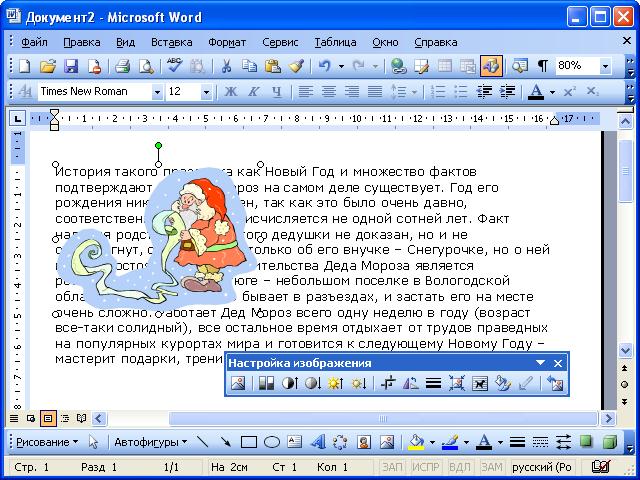The height and width of the screenshot is (480, 640).
Task: Toggle Bold formatting Ж
Action: click(231, 92)
